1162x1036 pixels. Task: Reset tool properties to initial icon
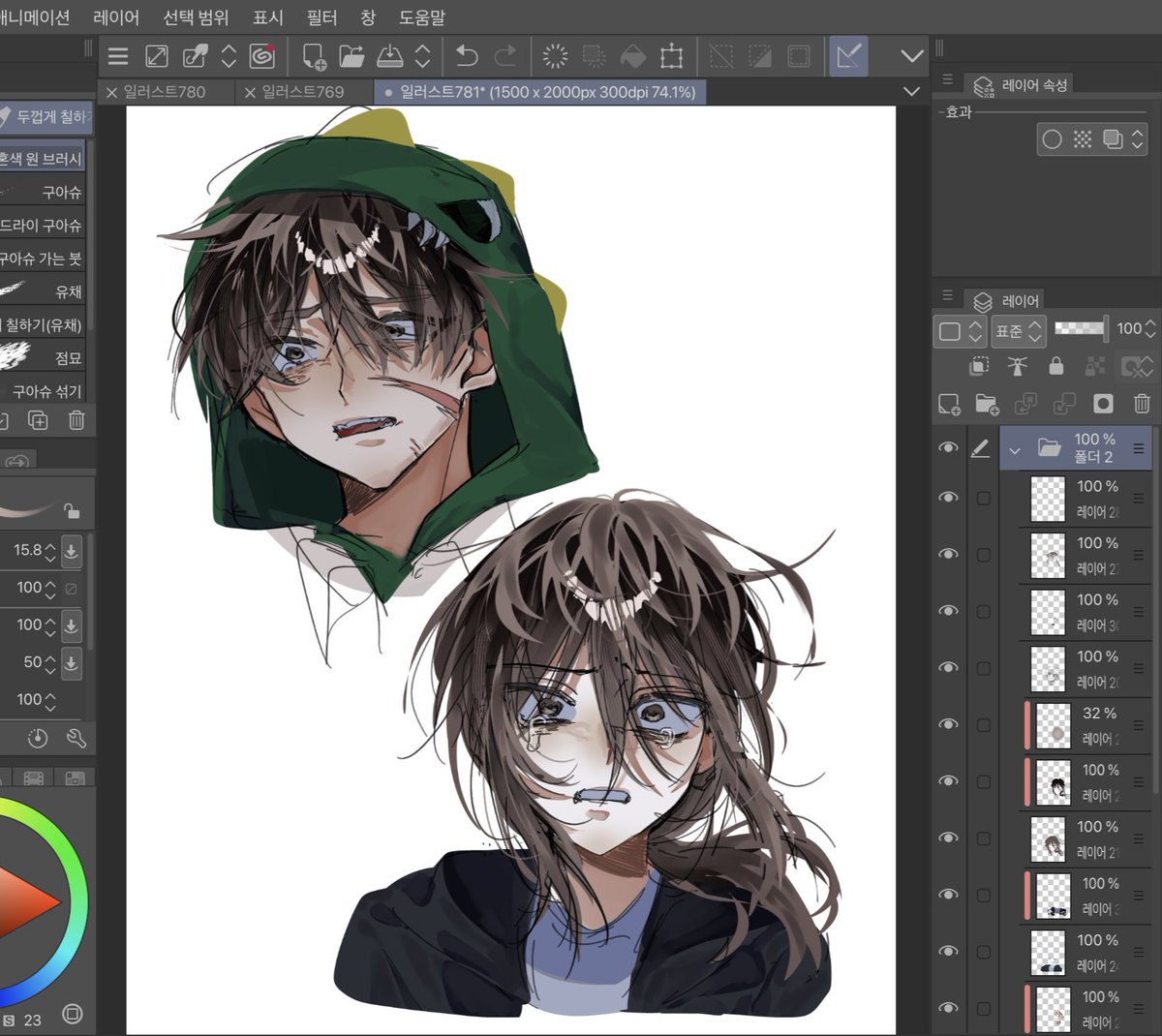pyautogui.click(x=38, y=739)
